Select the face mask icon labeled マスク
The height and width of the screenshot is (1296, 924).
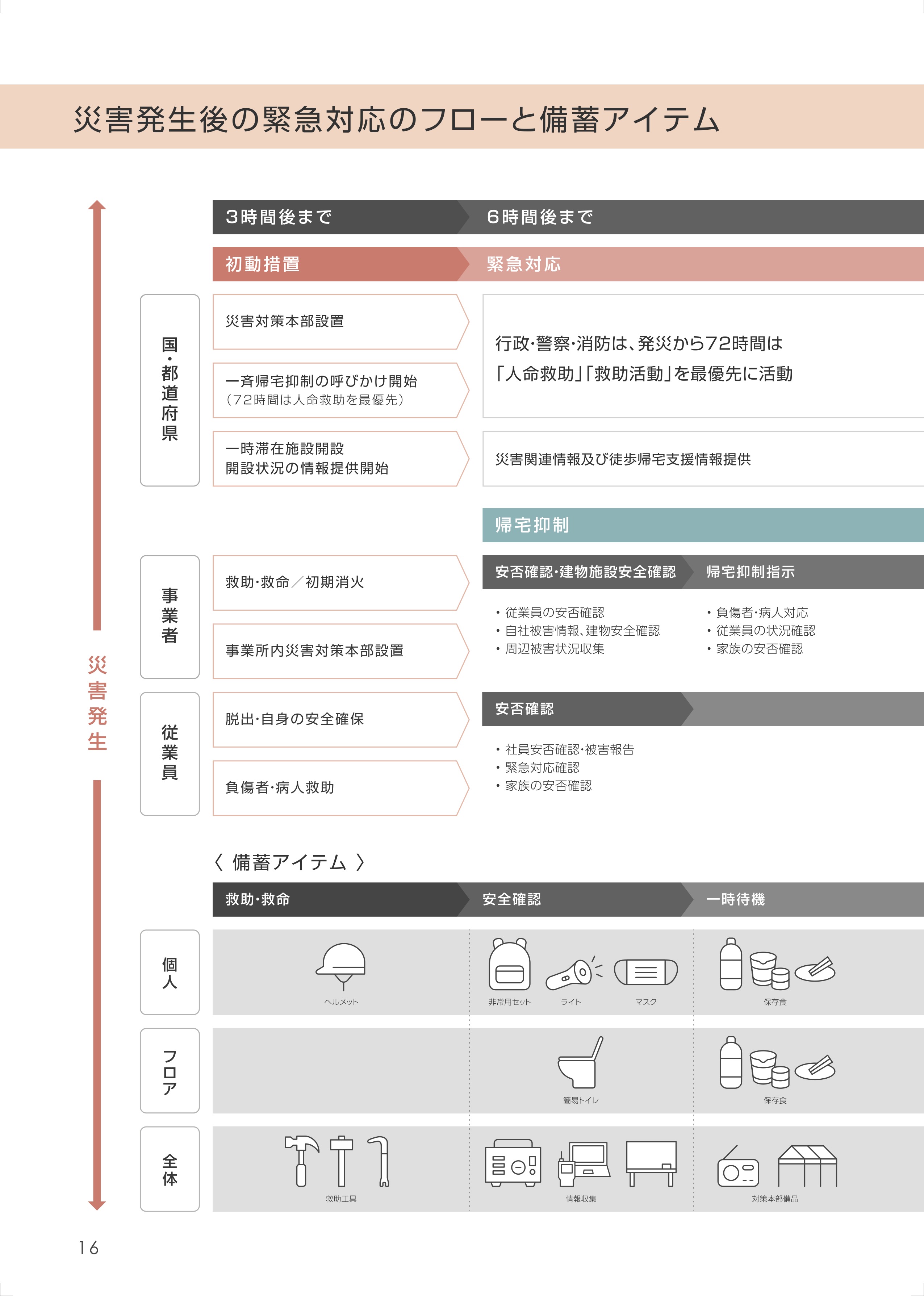pos(646,972)
